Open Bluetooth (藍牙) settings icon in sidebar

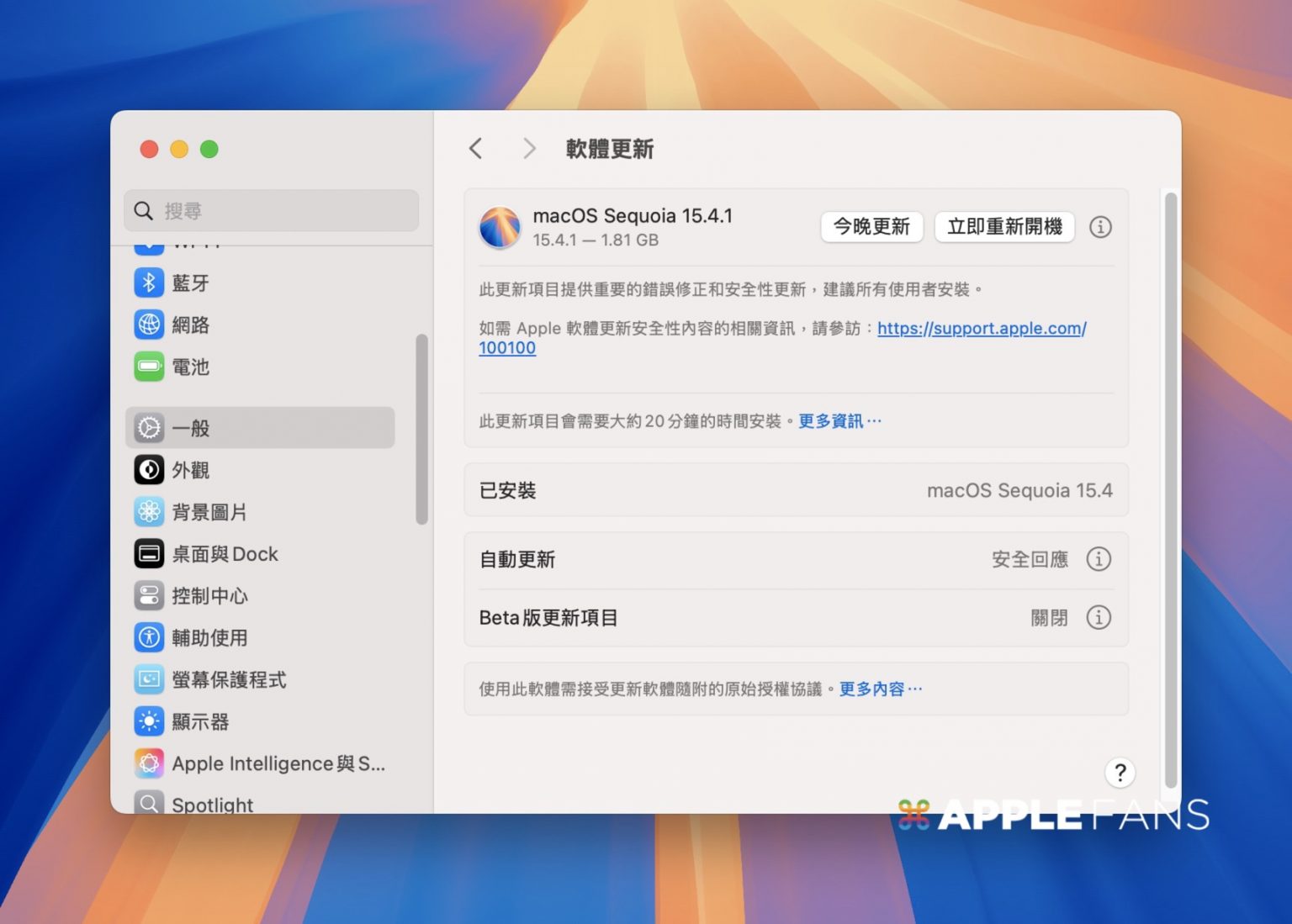click(x=149, y=282)
